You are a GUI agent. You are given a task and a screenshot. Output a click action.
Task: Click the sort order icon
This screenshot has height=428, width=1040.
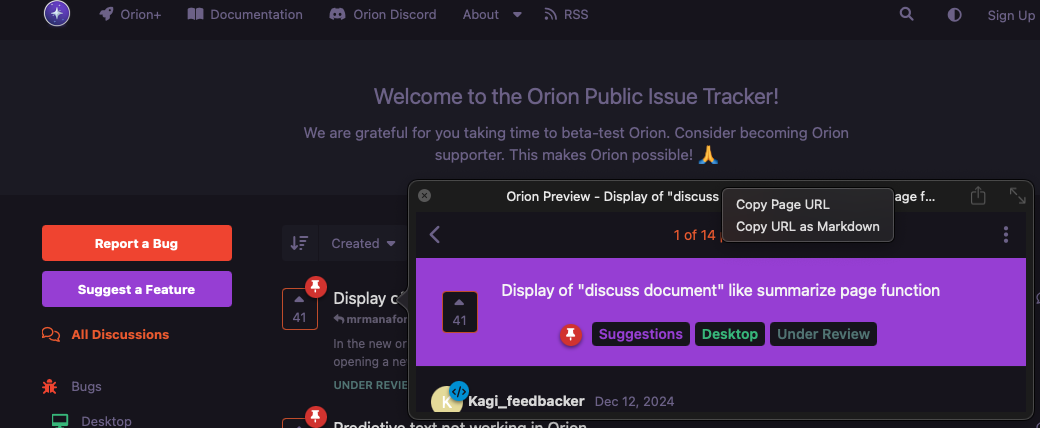point(299,243)
